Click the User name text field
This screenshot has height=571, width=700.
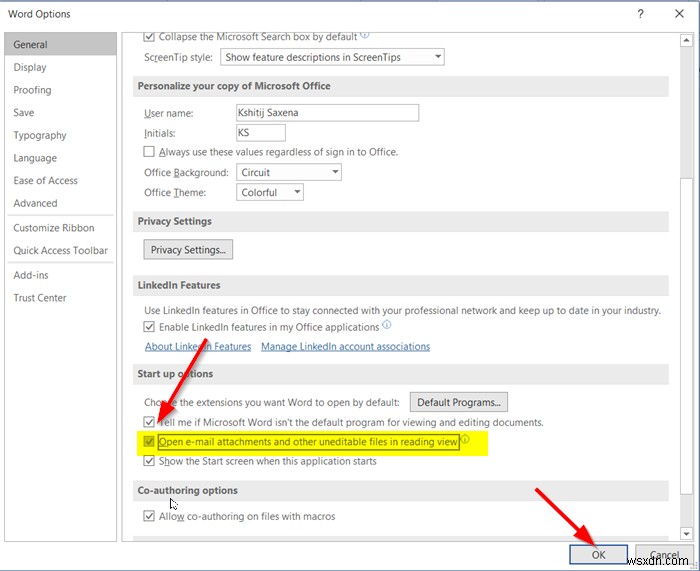pyautogui.click(x=326, y=113)
